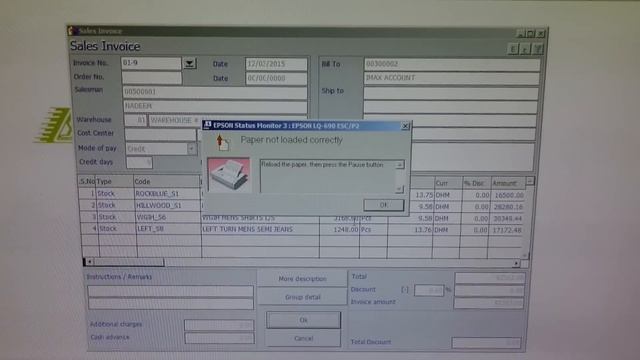Click the horizontal scrollbar thumb of the grid
Viewport: 640px width, 360px height.
click(129, 262)
